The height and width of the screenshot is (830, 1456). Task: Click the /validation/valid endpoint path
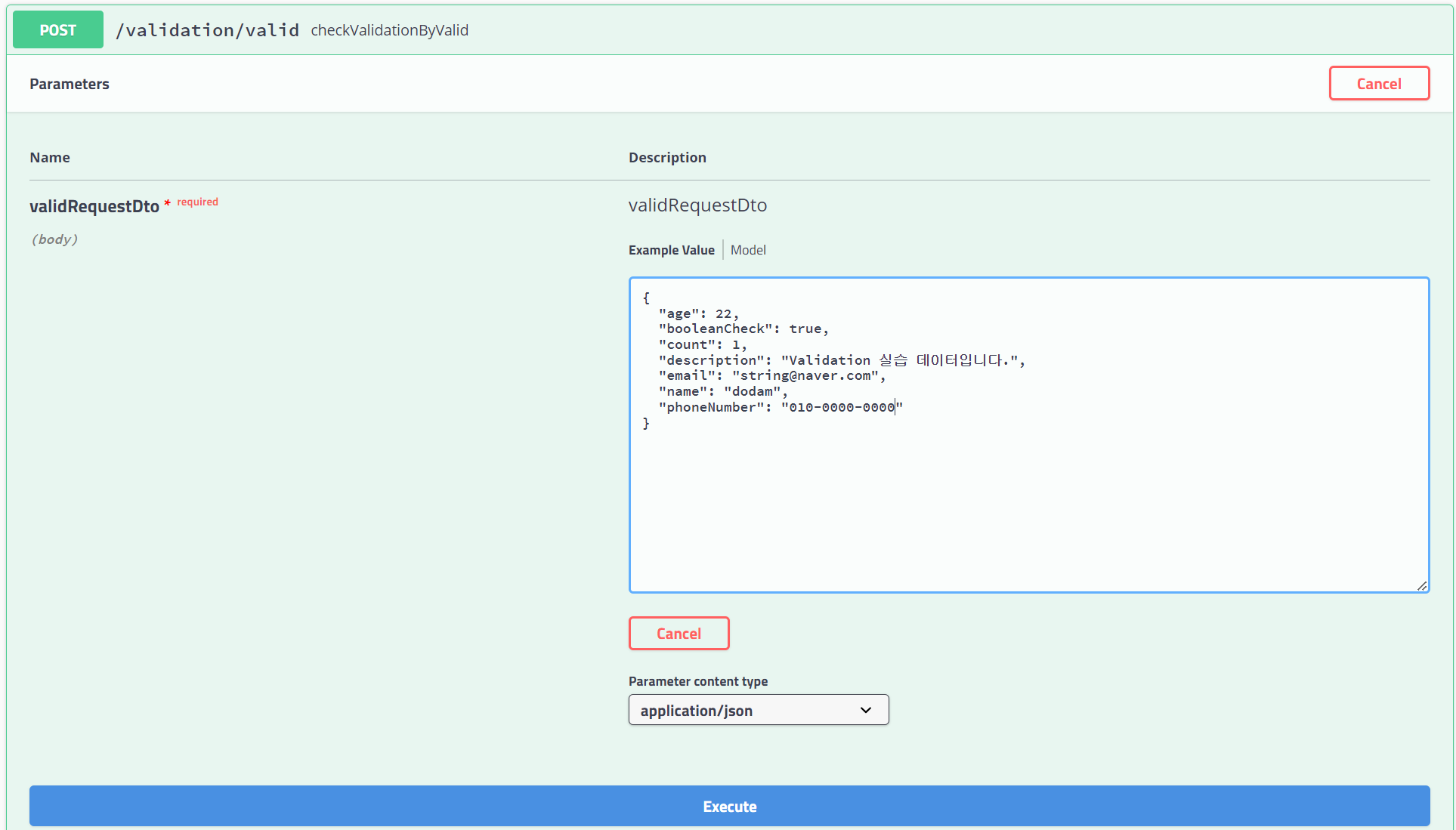point(207,30)
